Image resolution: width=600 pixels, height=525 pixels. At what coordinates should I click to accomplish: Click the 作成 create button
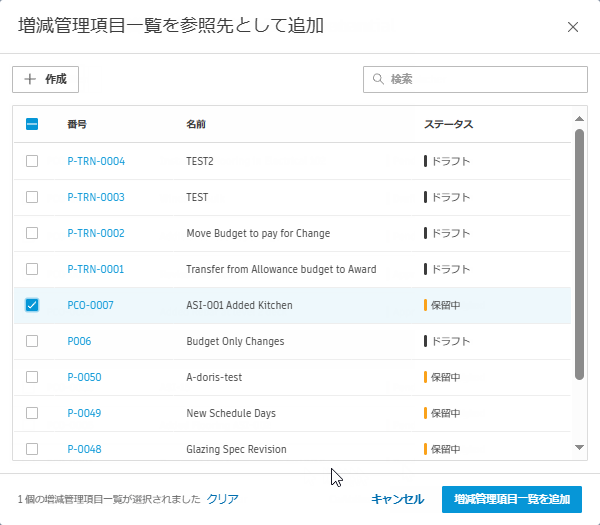point(46,79)
